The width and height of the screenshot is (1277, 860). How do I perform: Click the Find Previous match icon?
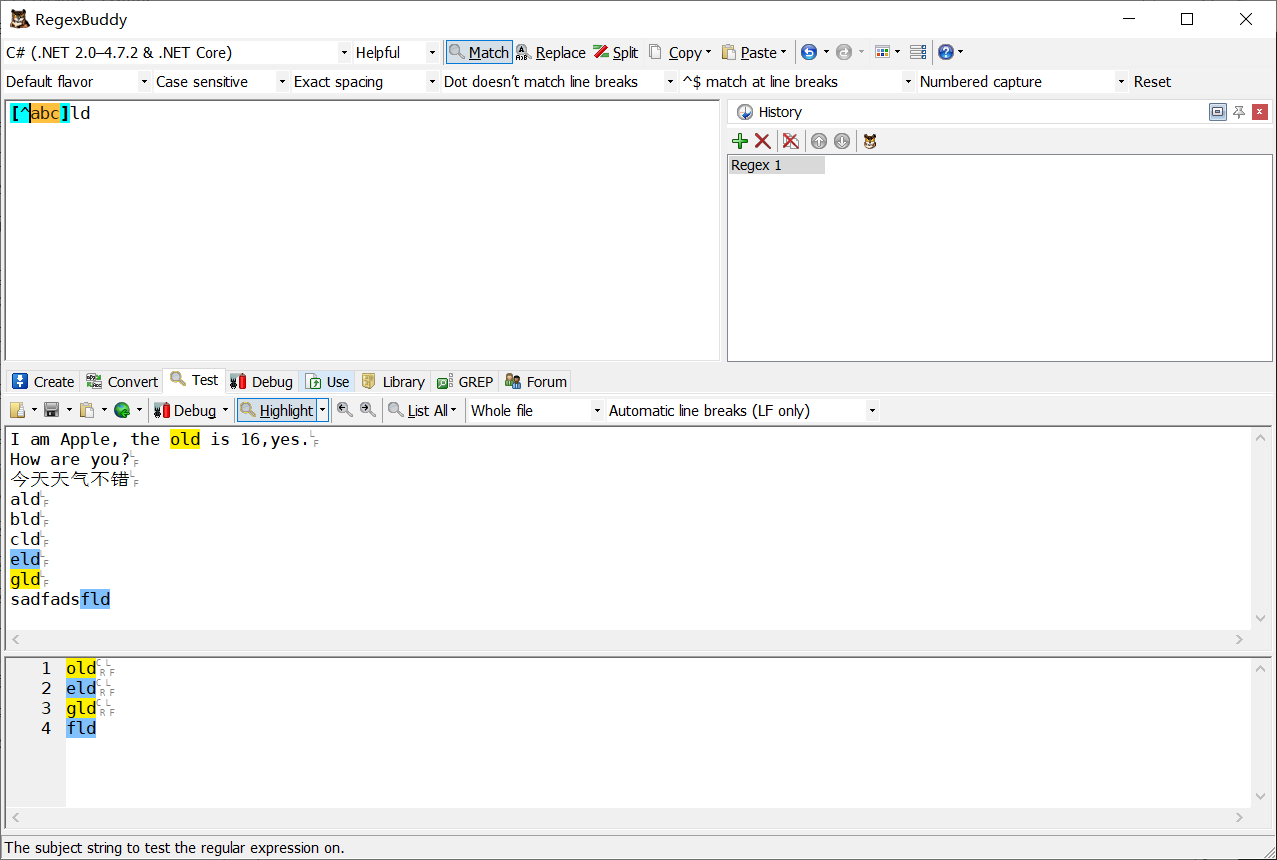tap(345, 410)
